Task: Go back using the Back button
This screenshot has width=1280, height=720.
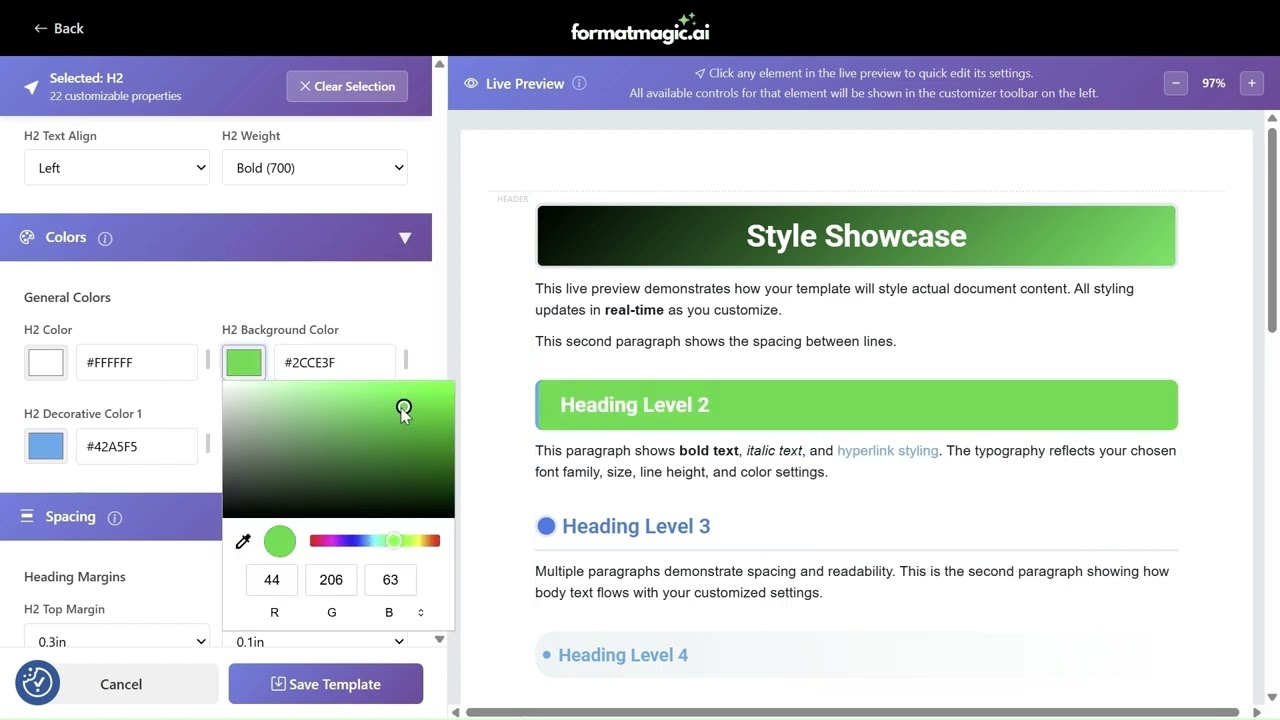Action: click(58, 28)
